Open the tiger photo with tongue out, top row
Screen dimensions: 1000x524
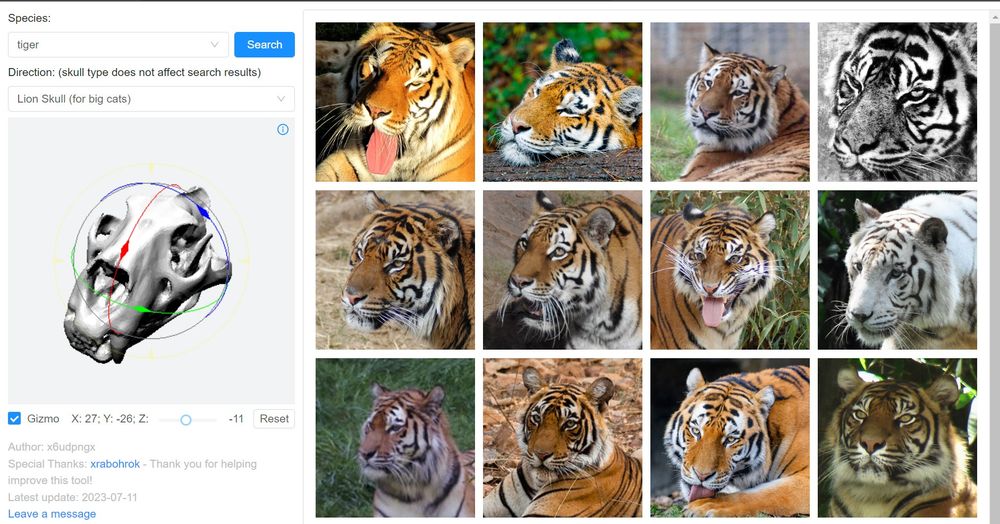(x=395, y=102)
